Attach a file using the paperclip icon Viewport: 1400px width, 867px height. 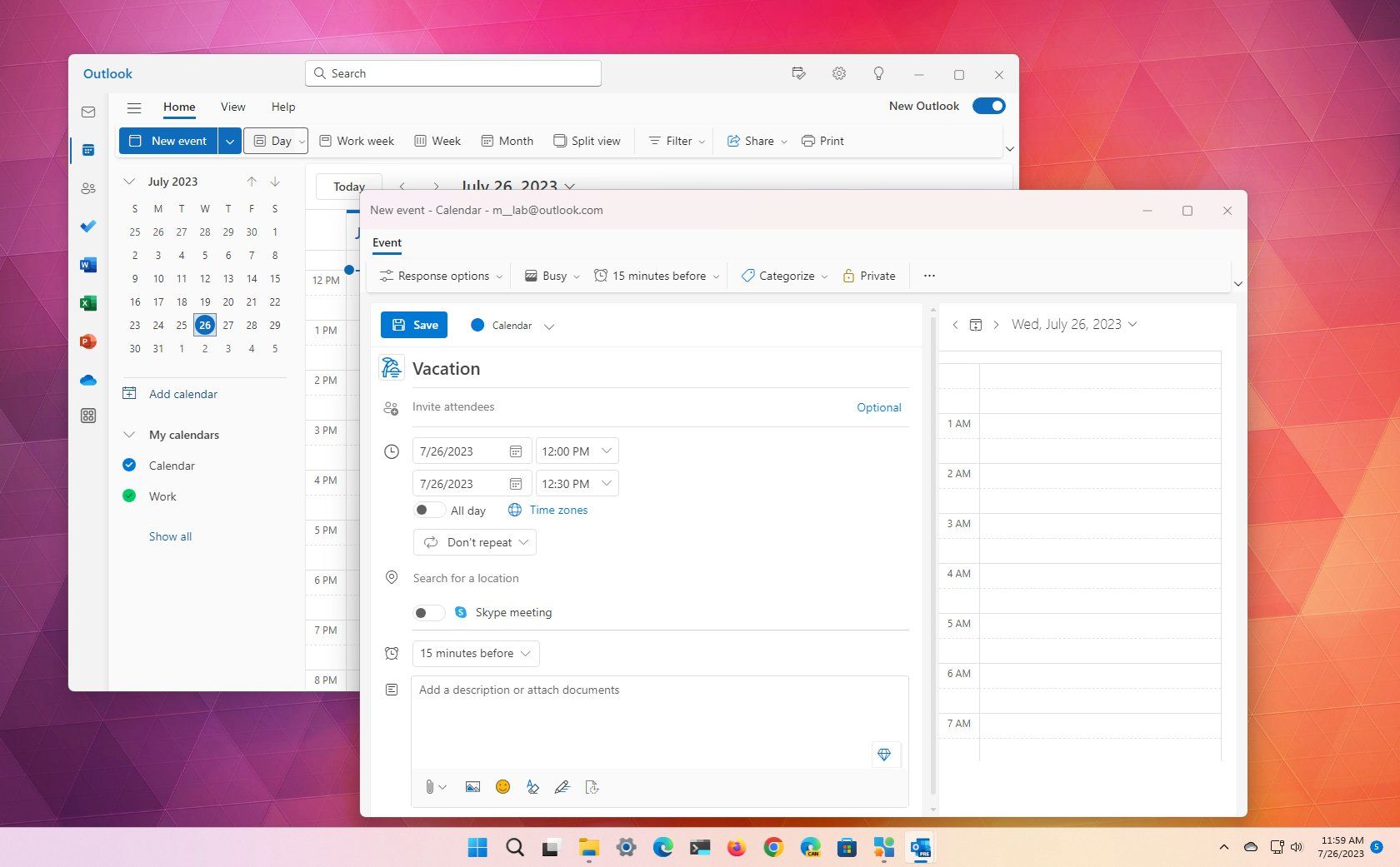point(430,786)
